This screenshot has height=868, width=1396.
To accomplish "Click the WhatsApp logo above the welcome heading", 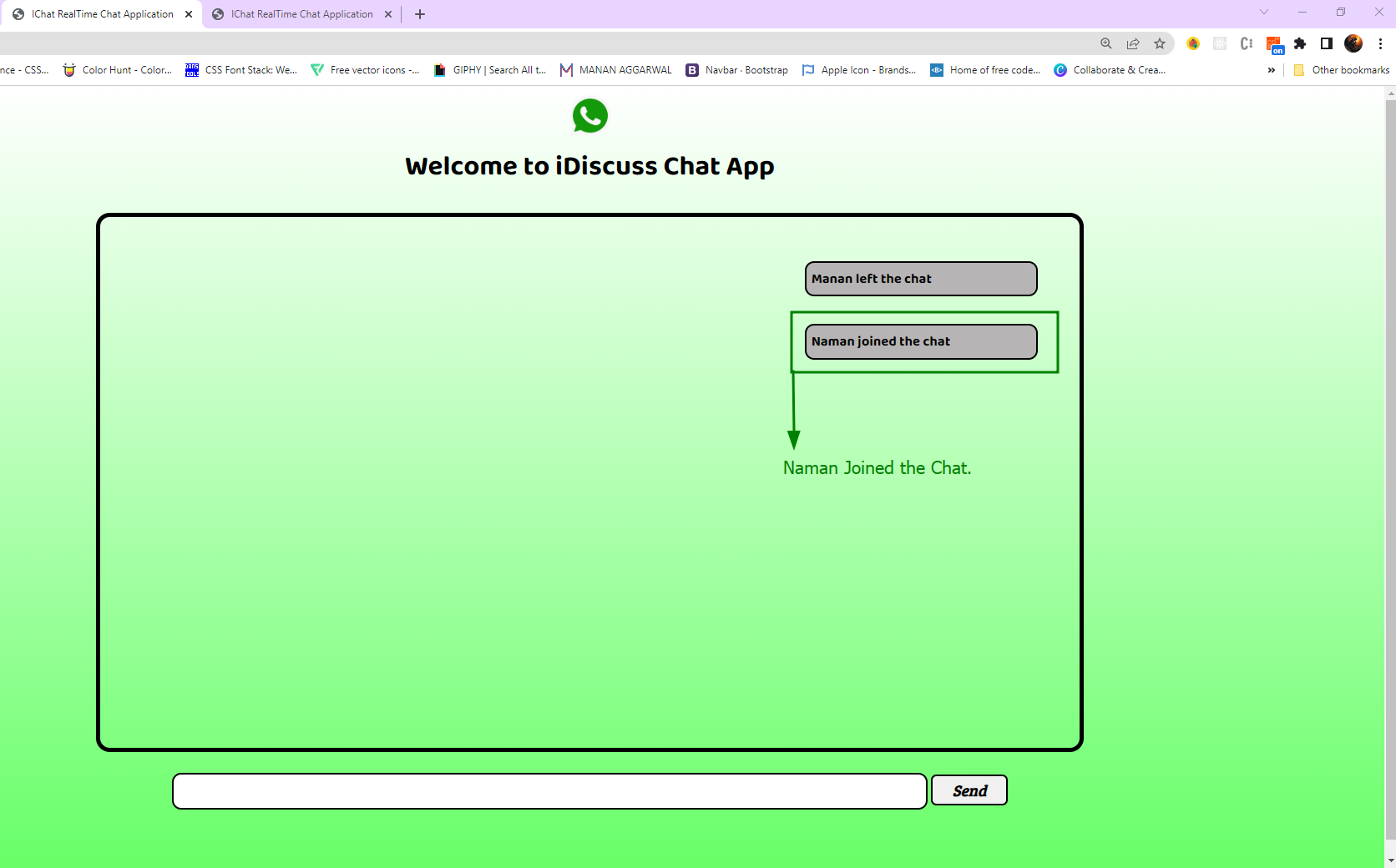I will (x=590, y=116).
